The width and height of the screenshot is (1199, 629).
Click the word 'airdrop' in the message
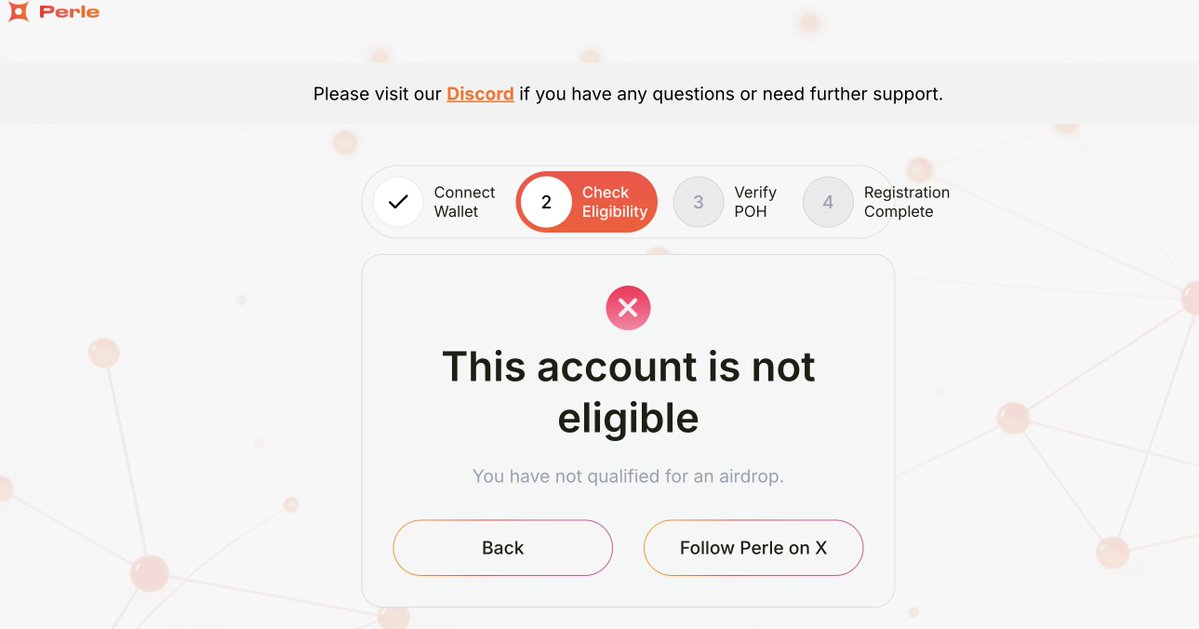coord(748,476)
